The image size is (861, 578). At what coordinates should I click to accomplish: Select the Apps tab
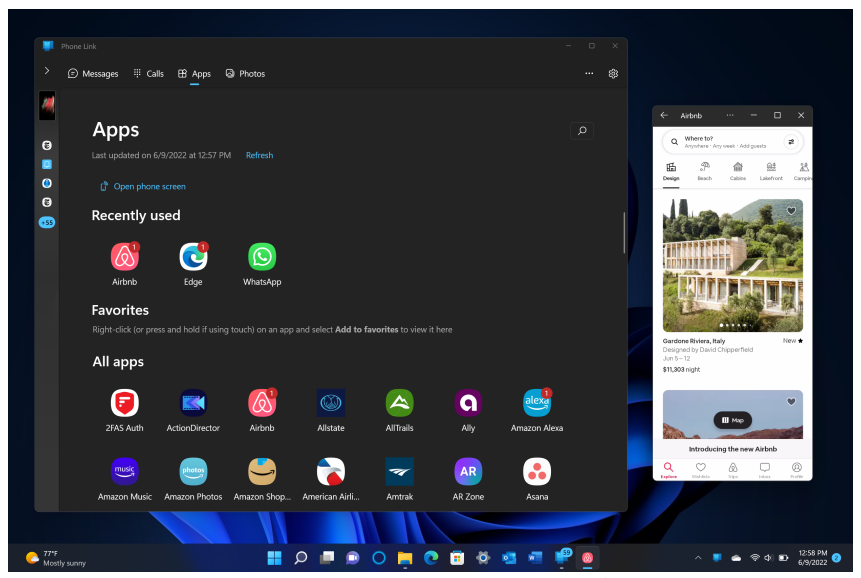point(194,74)
